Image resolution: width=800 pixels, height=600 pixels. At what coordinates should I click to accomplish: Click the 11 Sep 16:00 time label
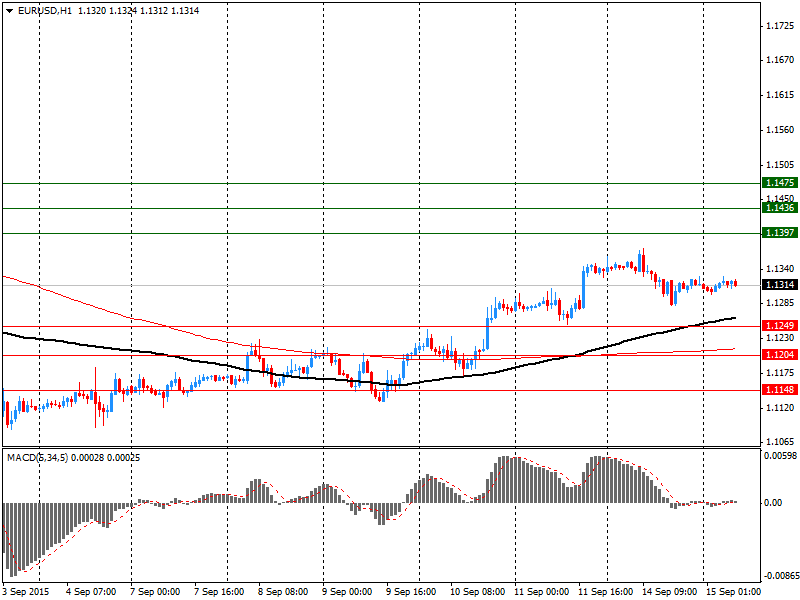point(606,592)
